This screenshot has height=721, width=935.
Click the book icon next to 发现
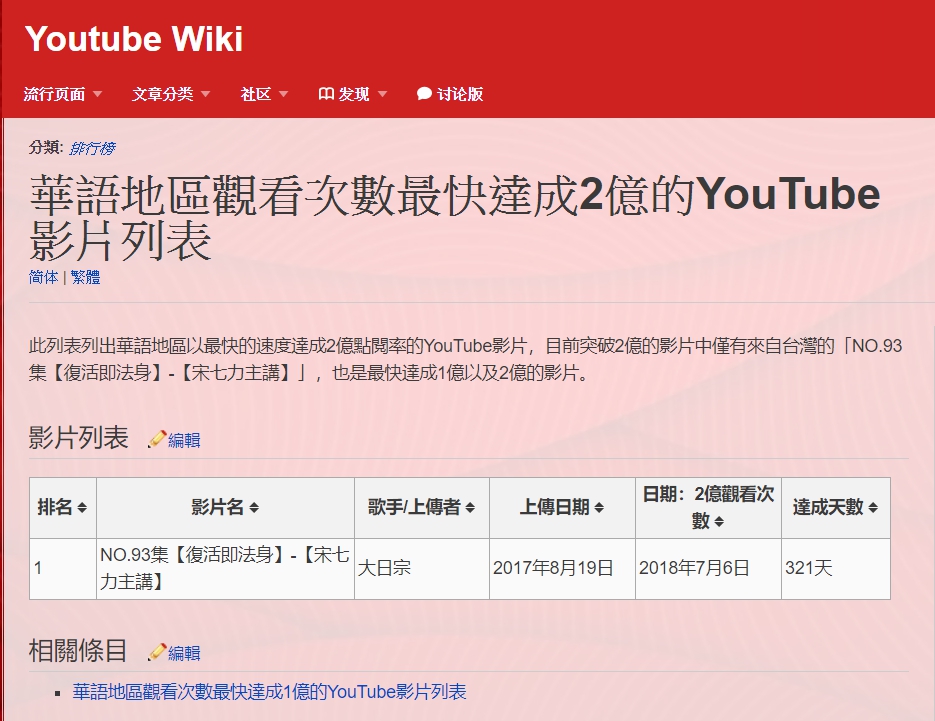pos(326,94)
